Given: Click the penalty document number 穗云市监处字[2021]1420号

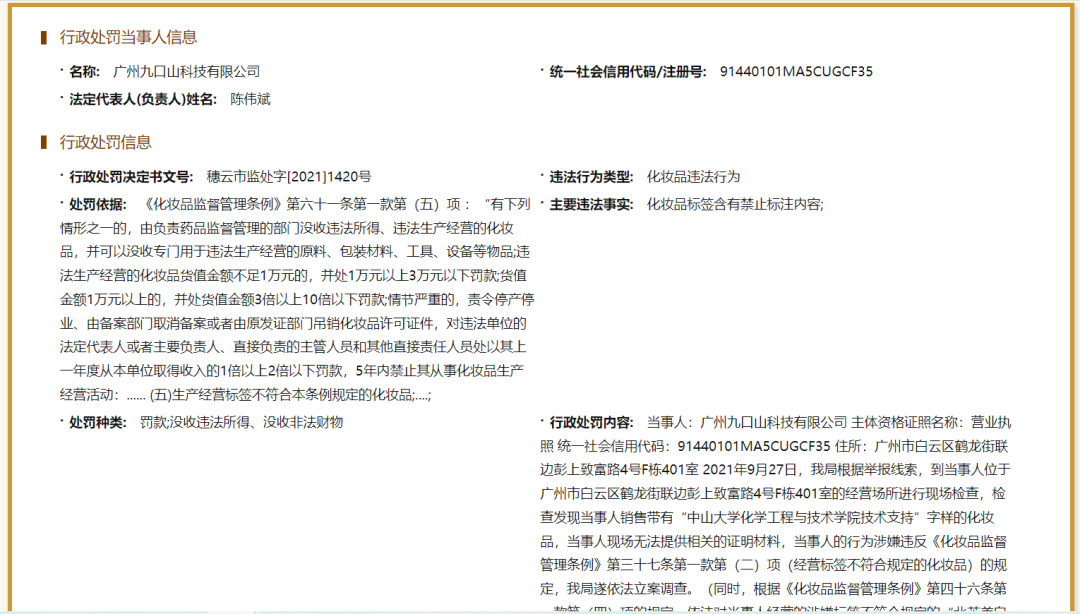Looking at the screenshot, I should [288, 172].
